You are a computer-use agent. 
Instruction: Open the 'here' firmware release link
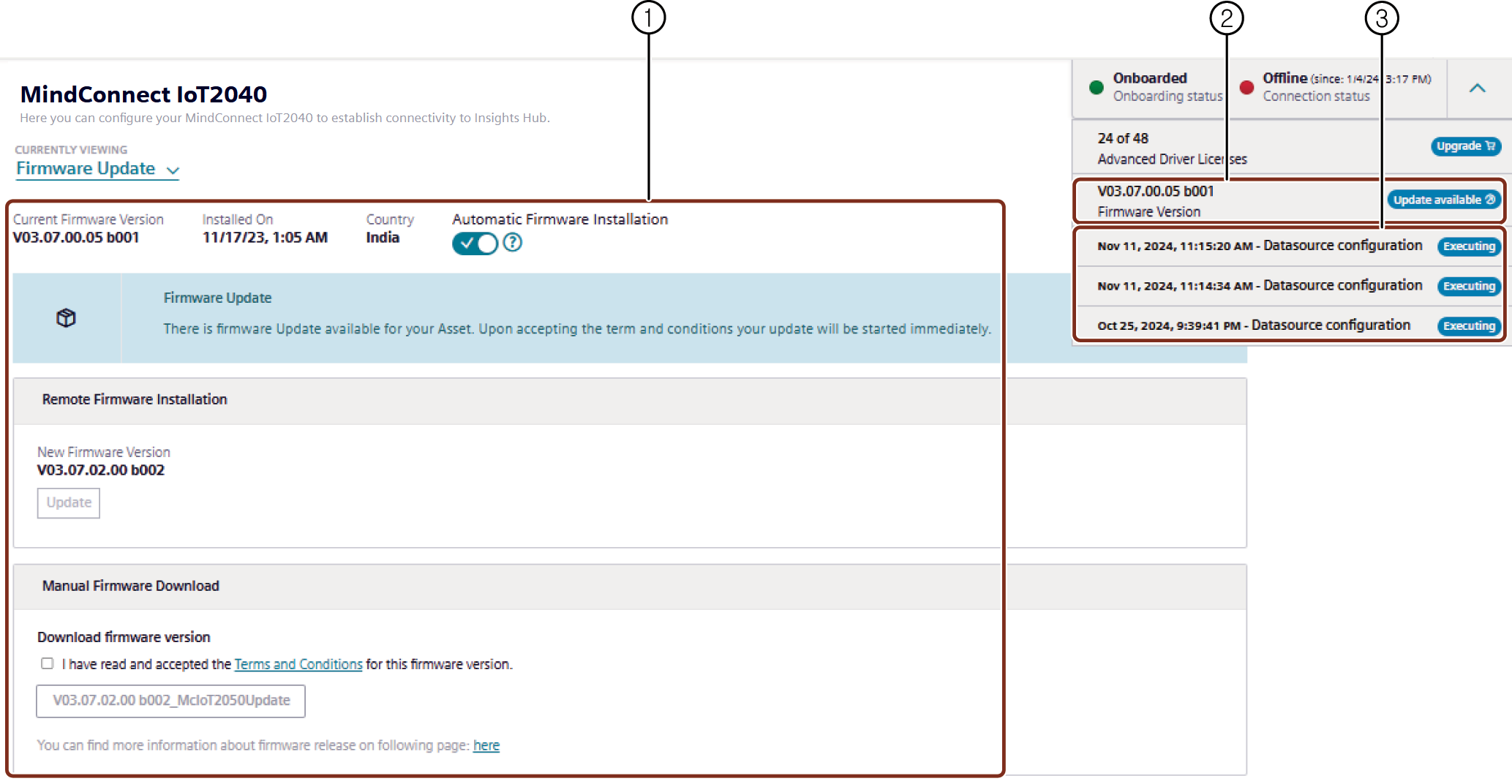[486, 745]
